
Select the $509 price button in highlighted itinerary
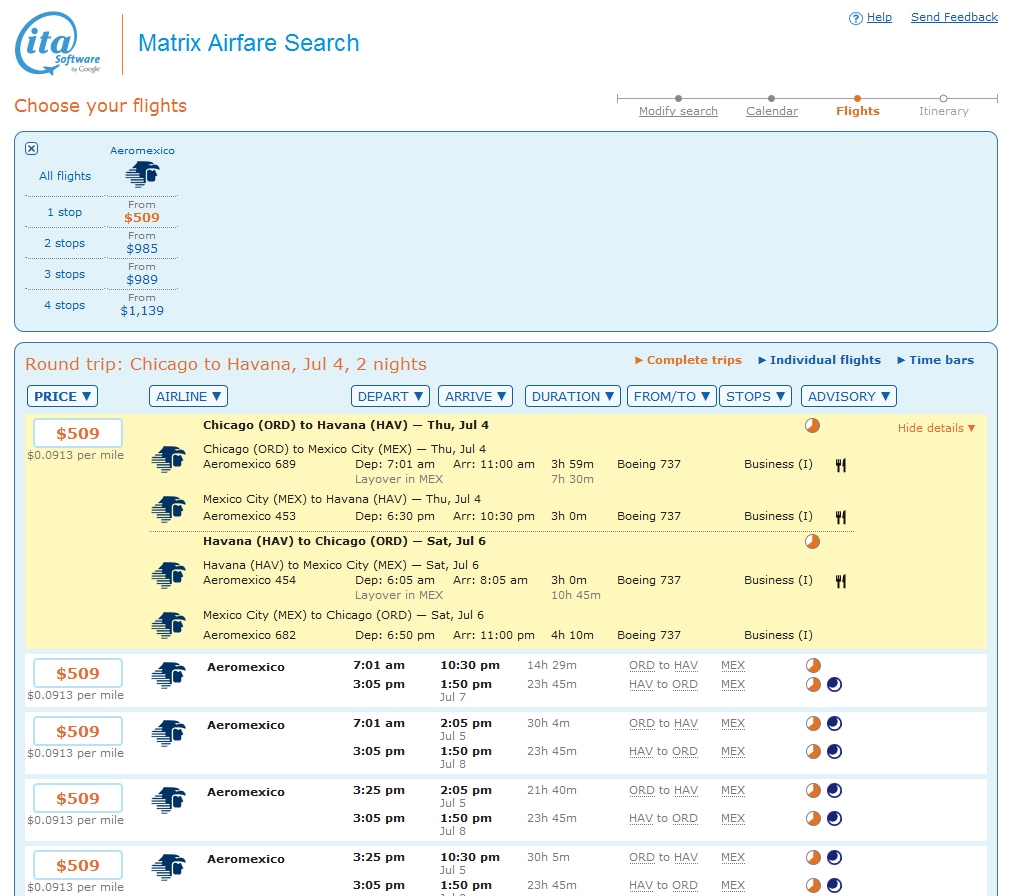[78, 433]
